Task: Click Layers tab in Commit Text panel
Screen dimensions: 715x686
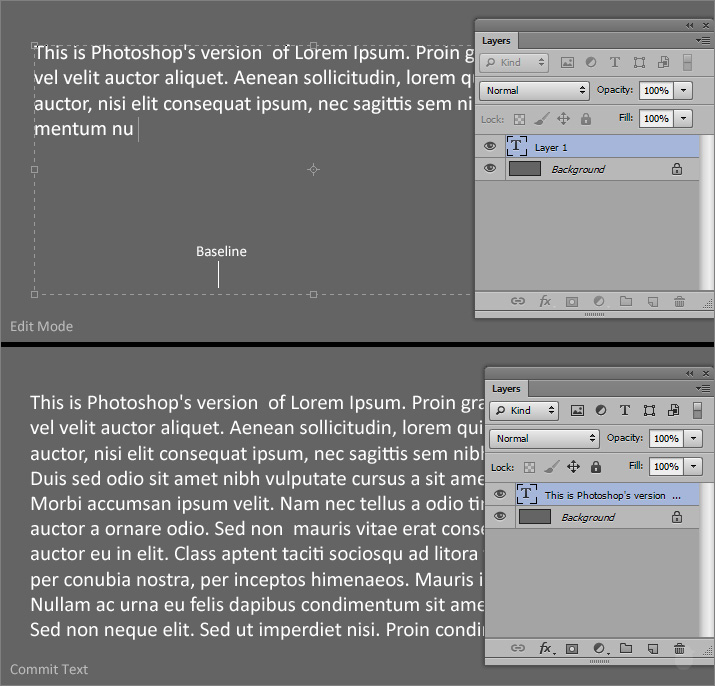Action: point(506,388)
